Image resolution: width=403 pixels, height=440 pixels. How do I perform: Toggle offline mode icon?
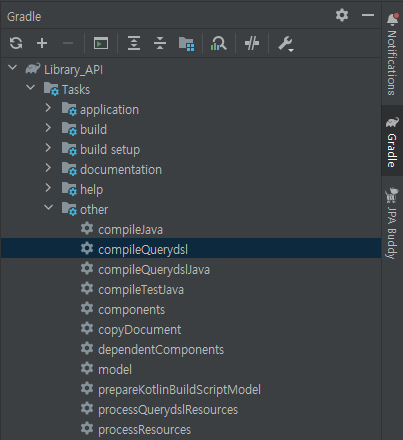(252, 43)
